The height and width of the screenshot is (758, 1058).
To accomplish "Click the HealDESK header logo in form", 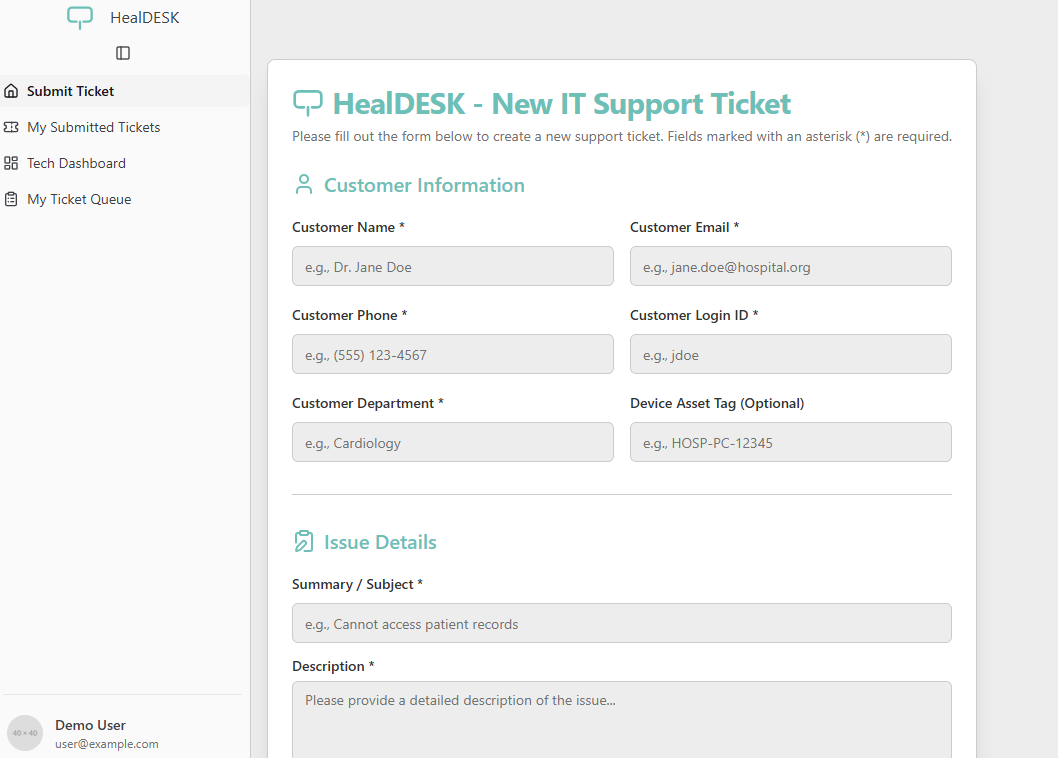I will 308,103.
